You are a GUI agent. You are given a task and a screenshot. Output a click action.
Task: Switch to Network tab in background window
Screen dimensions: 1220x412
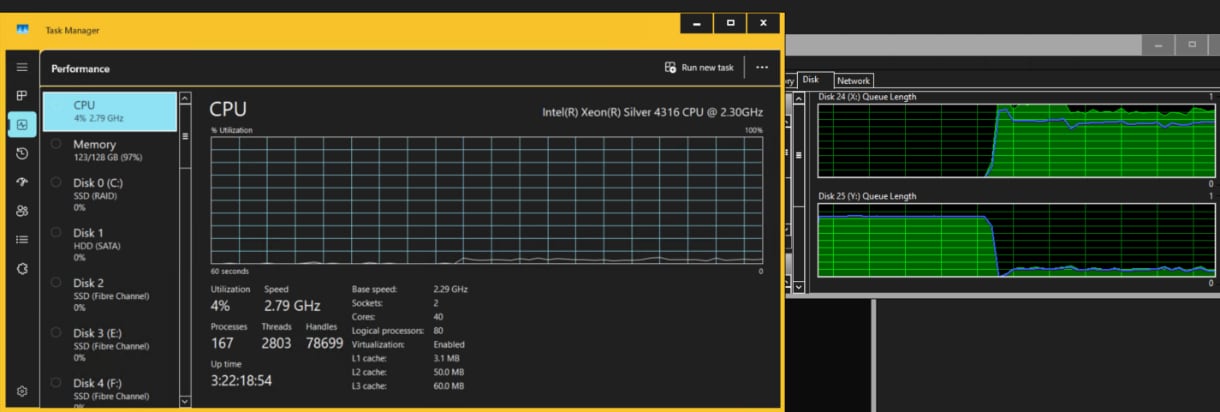pos(853,80)
